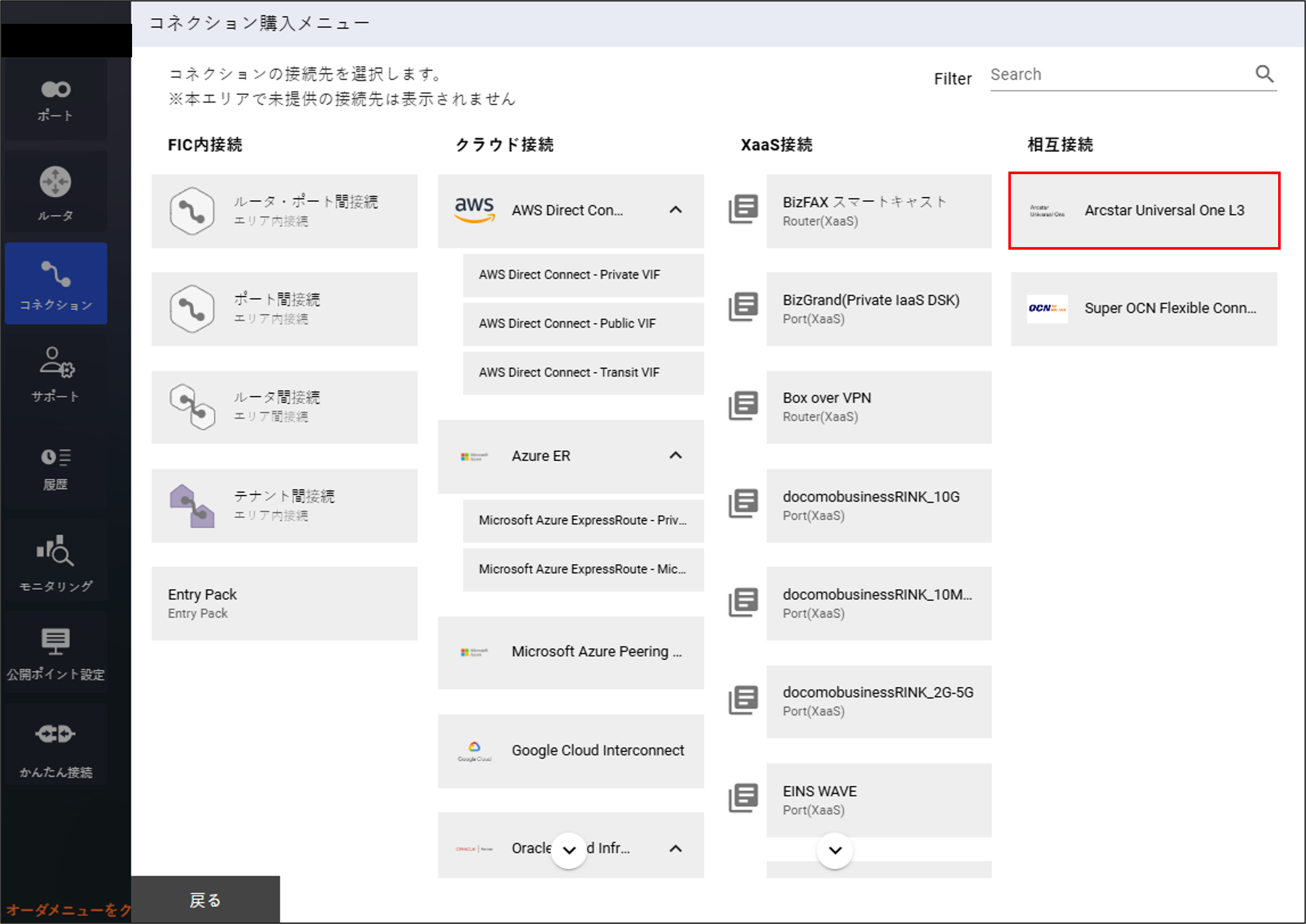This screenshot has height=924, width=1306.
Task: Click the Google Cloud logo icon
Action: click(x=474, y=751)
